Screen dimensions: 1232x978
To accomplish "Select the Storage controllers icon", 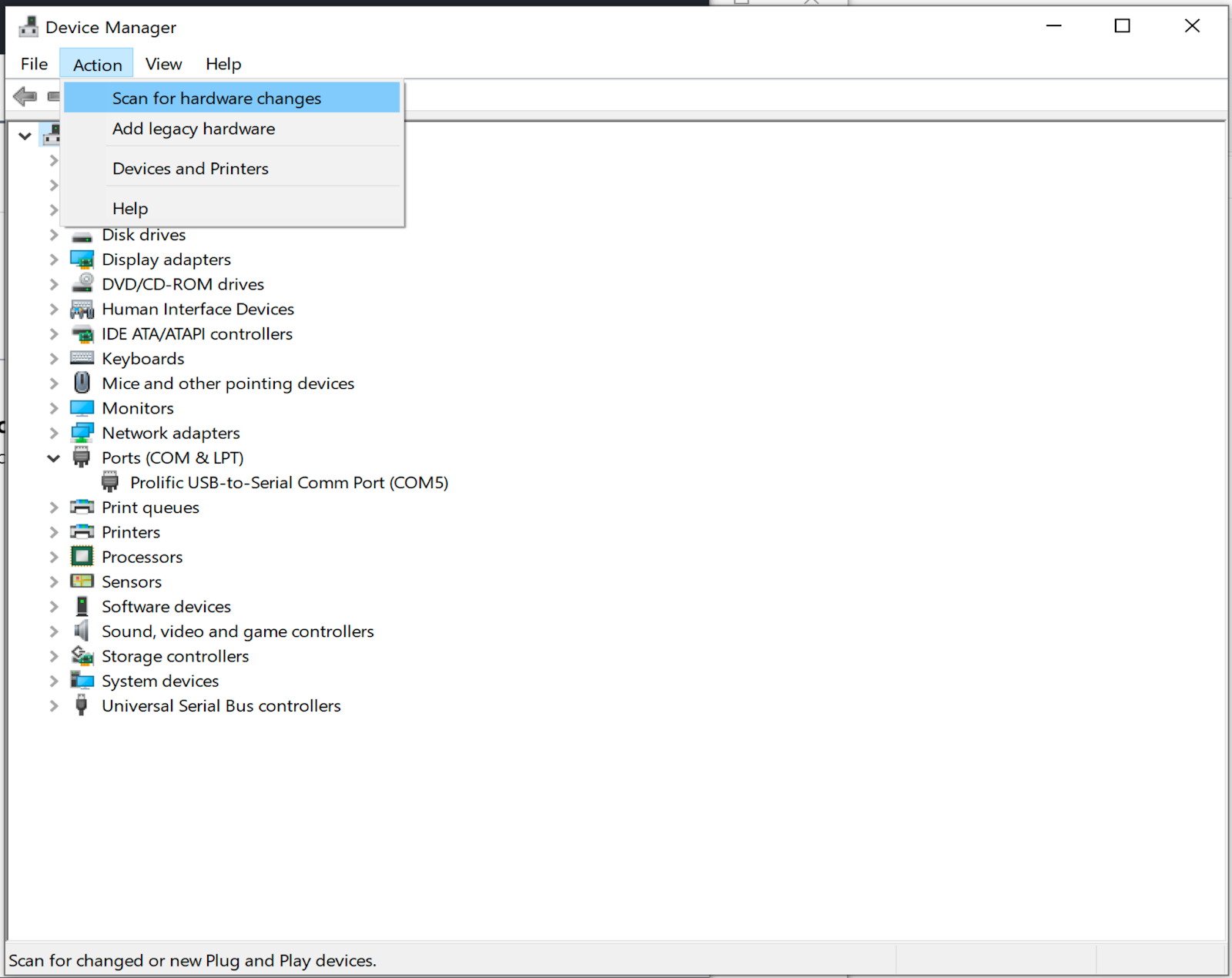I will click(x=82, y=656).
